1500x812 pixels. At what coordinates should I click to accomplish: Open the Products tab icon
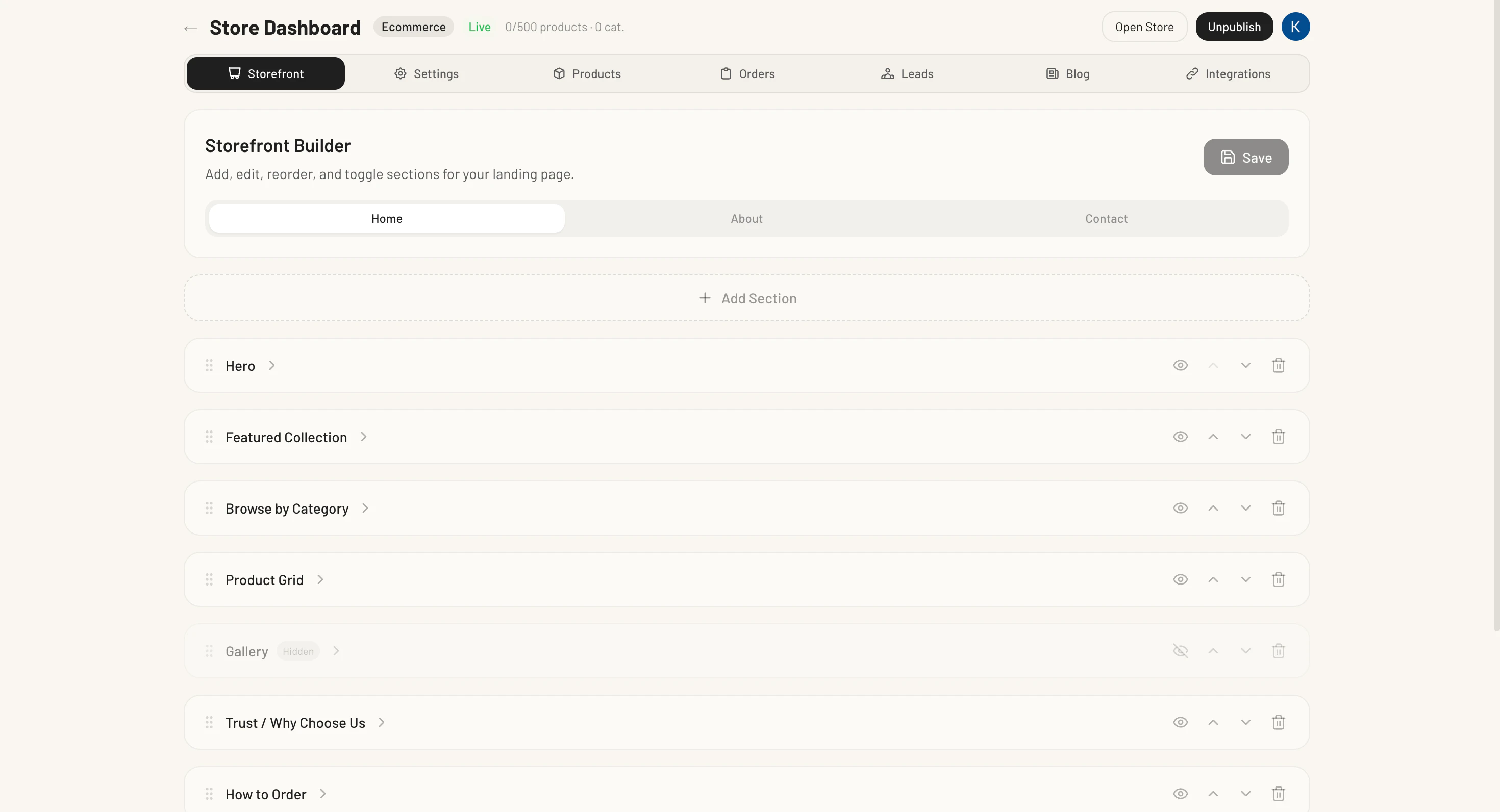[559, 73]
